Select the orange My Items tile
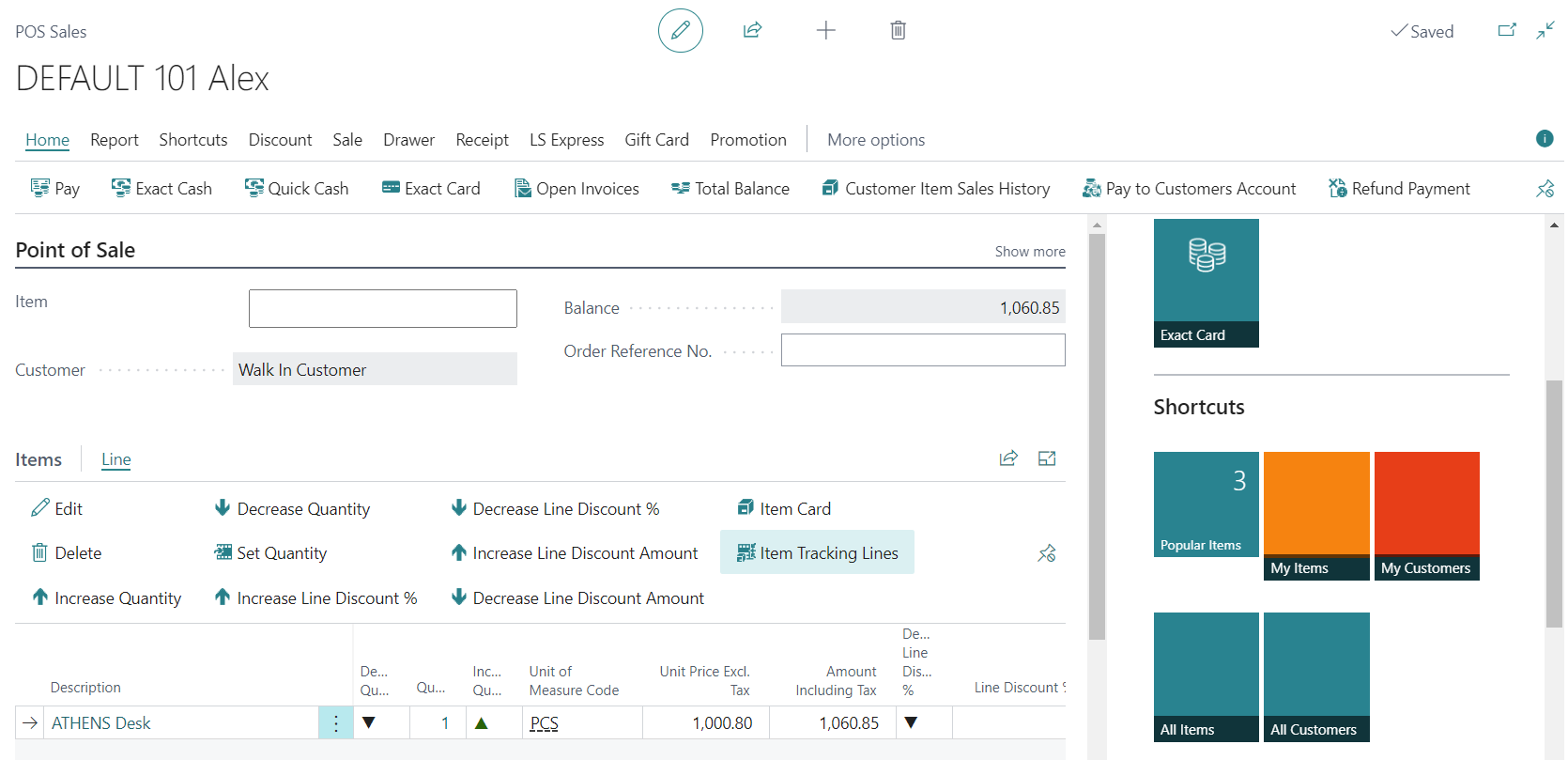This screenshot has width=1568, height=760. (1315, 515)
